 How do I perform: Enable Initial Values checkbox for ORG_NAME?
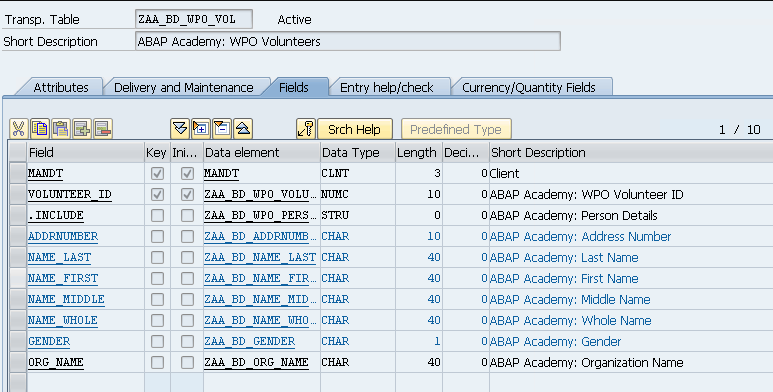pos(187,362)
